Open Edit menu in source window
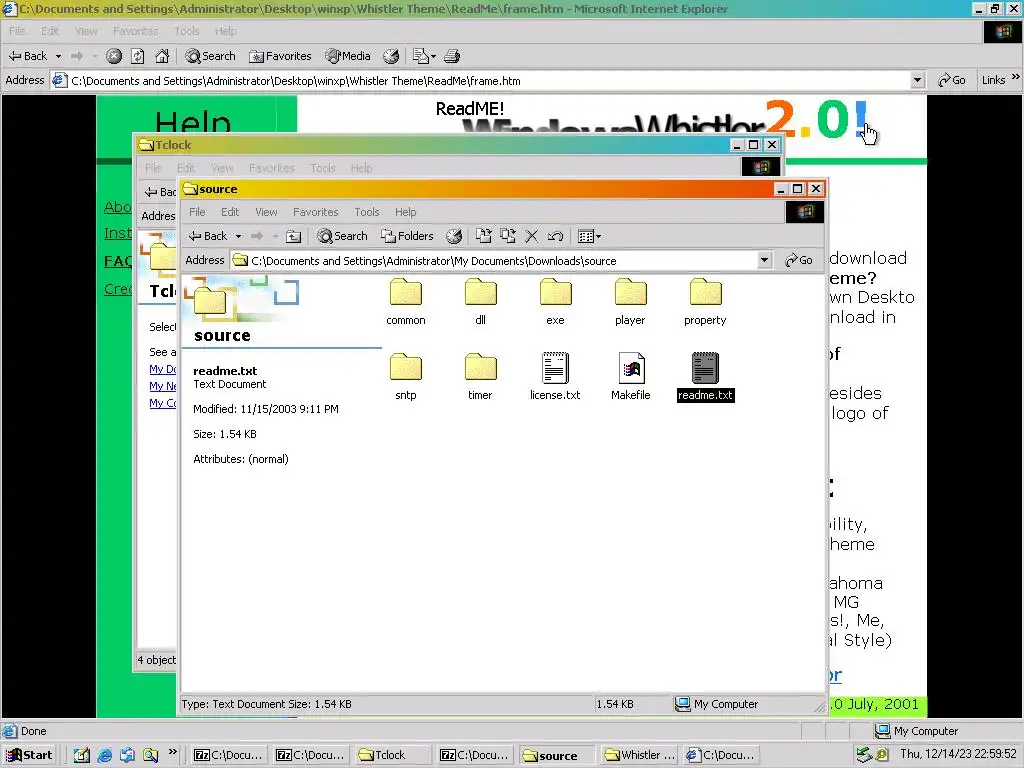The height and width of the screenshot is (768, 1024). click(230, 212)
